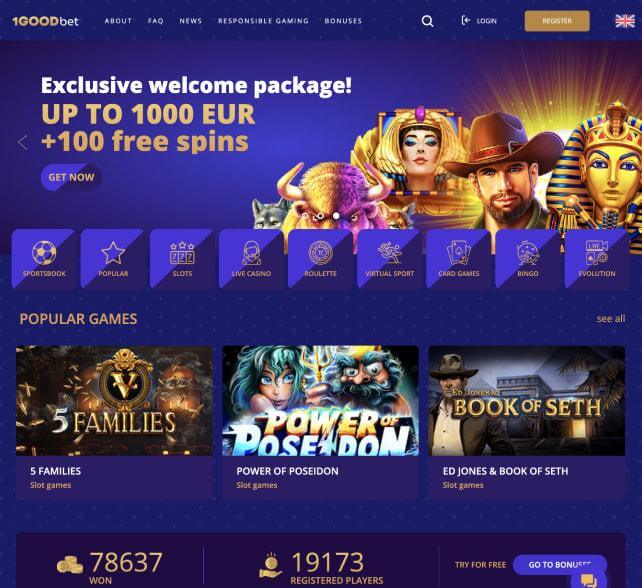This screenshot has height=588, width=642.
Task: Open the Virtual Sport runner icon
Action: pyautogui.click(x=389, y=253)
